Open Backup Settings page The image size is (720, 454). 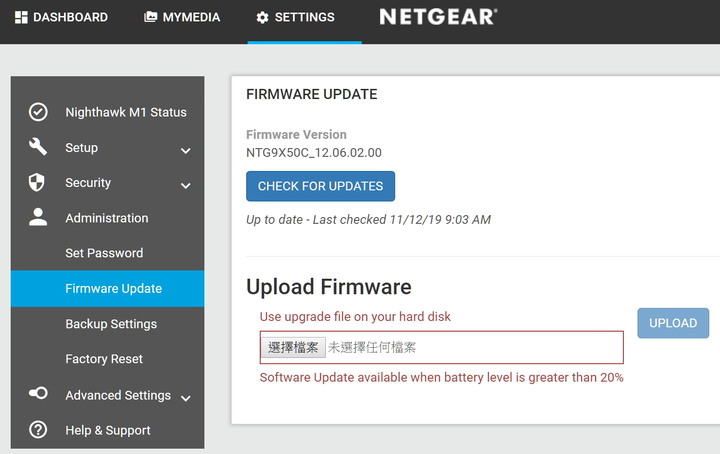111,324
